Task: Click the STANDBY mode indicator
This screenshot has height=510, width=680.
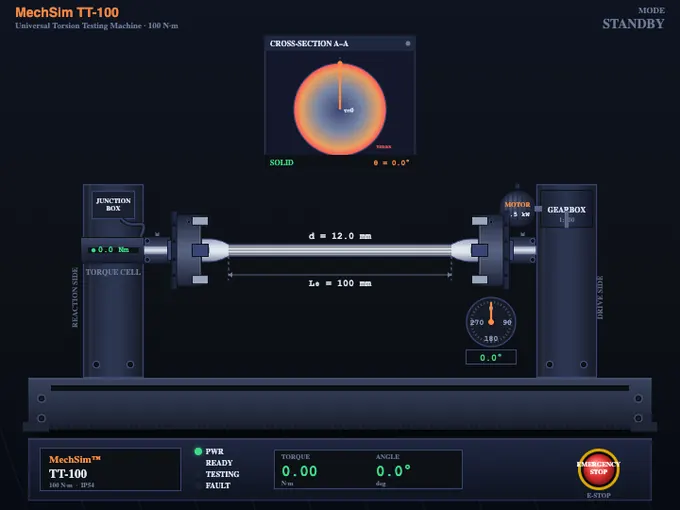Action: [633, 24]
